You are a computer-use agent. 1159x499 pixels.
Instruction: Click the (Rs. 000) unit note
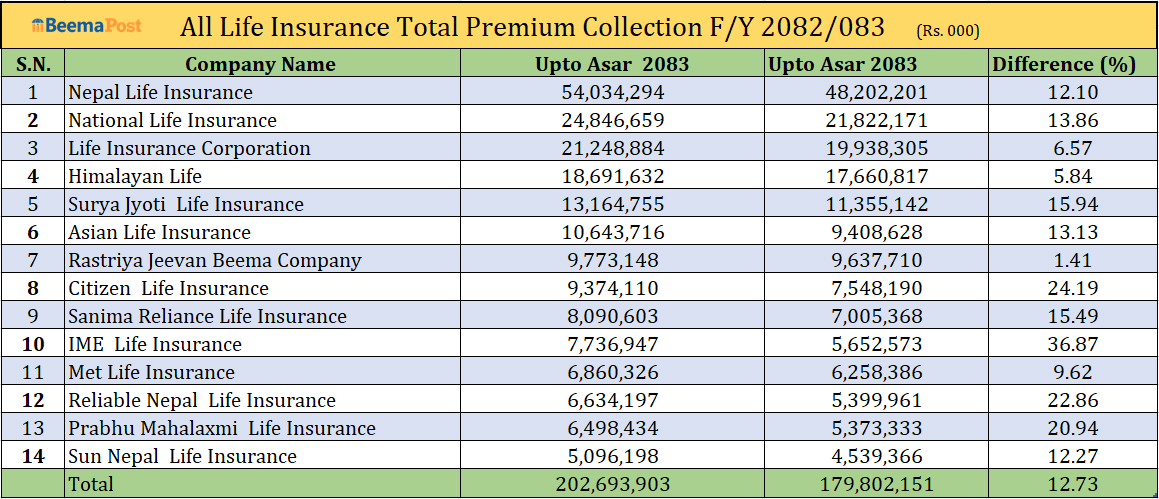948,31
